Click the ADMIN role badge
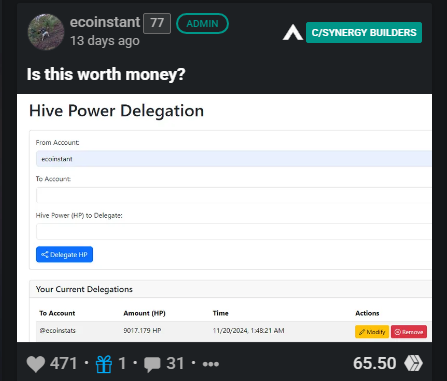This screenshot has height=381, width=447. tap(202, 24)
